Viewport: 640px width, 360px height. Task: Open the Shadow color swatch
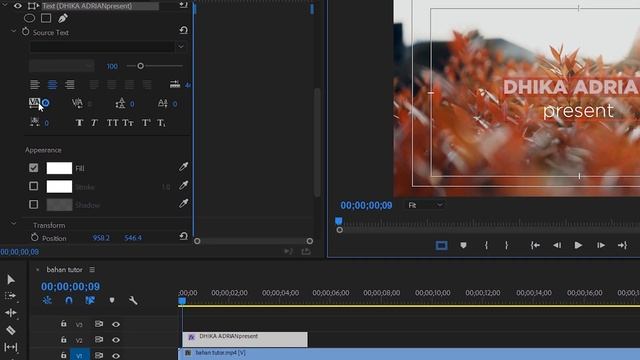point(59,204)
